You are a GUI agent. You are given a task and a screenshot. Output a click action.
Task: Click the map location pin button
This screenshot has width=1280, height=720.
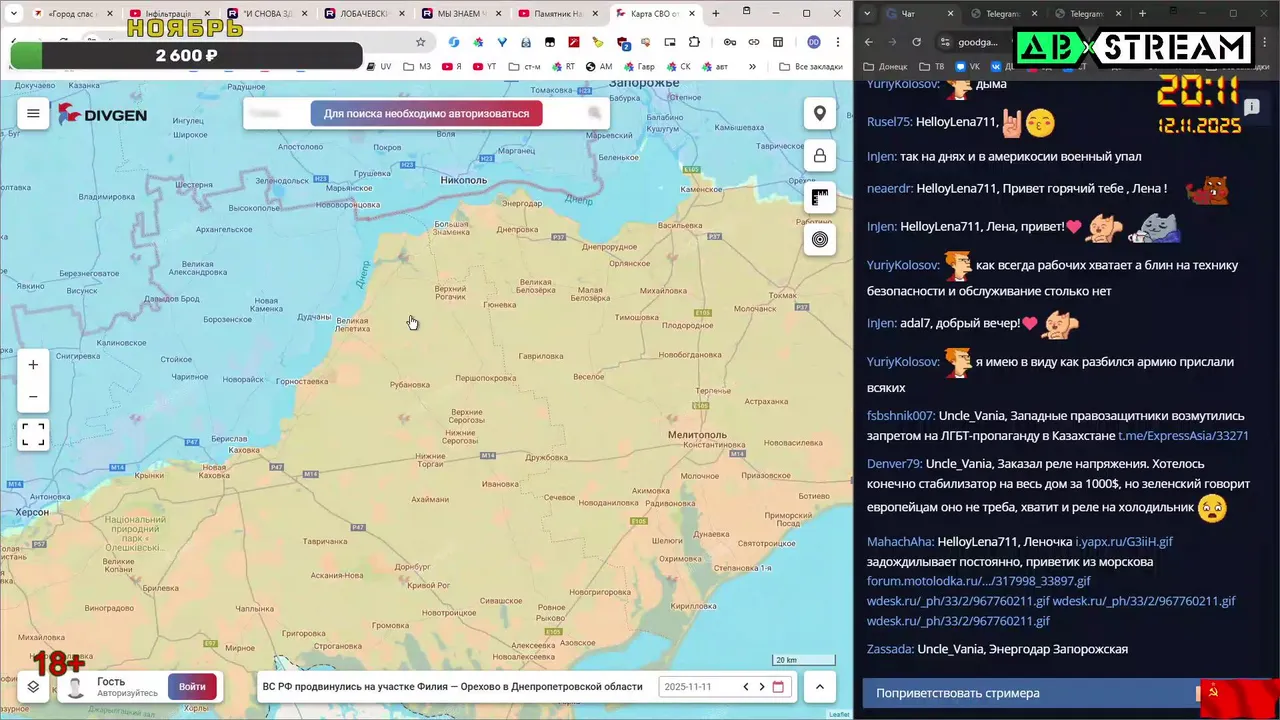(x=820, y=113)
